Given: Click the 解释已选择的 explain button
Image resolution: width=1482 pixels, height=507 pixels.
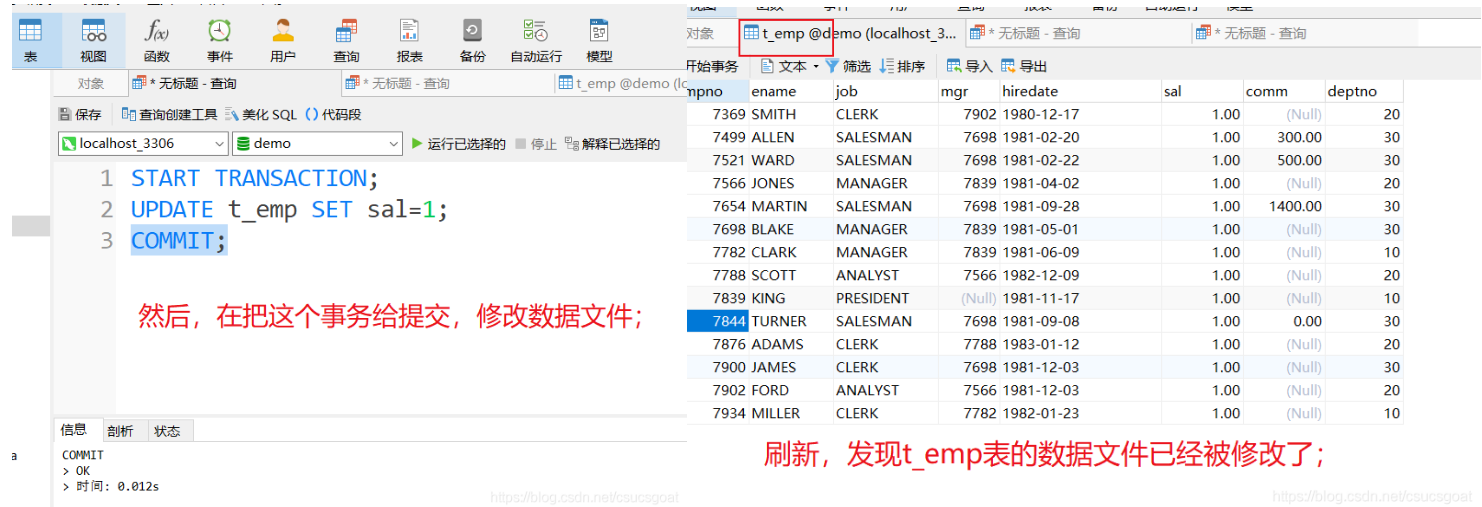Looking at the screenshot, I should (612, 144).
